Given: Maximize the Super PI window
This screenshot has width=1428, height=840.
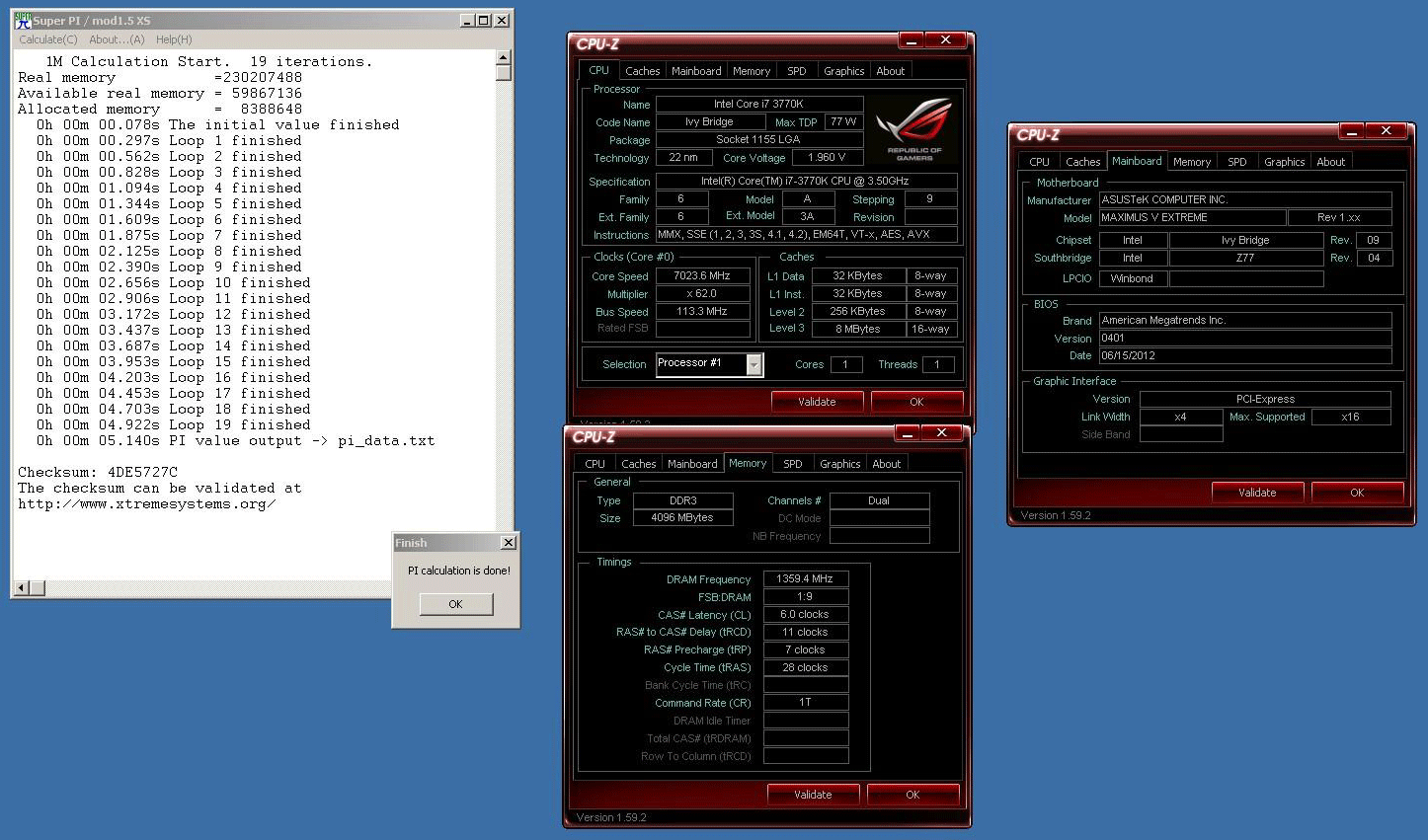Looking at the screenshot, I should (484, 20).
